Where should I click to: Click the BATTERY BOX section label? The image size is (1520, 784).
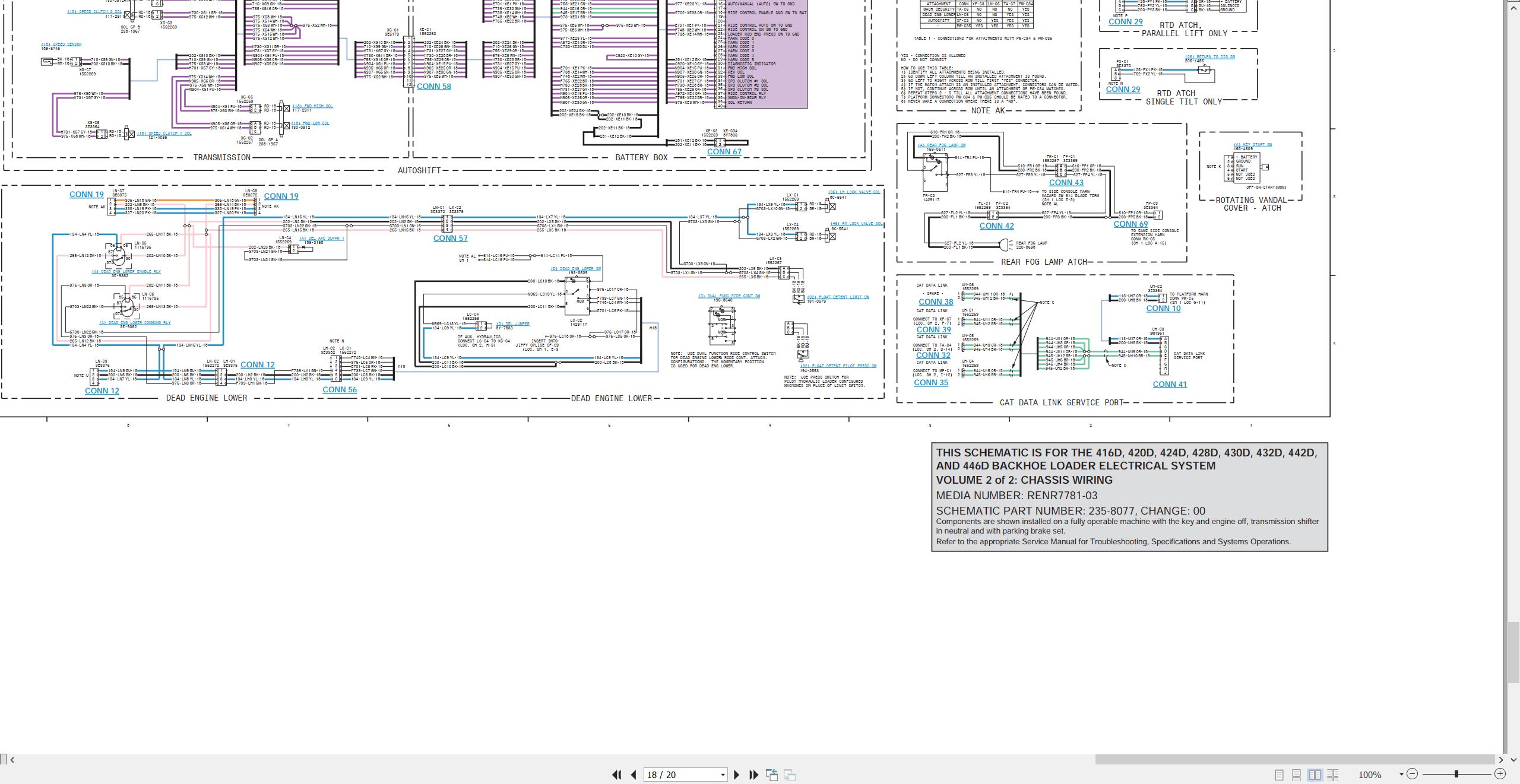click(641, 158)
